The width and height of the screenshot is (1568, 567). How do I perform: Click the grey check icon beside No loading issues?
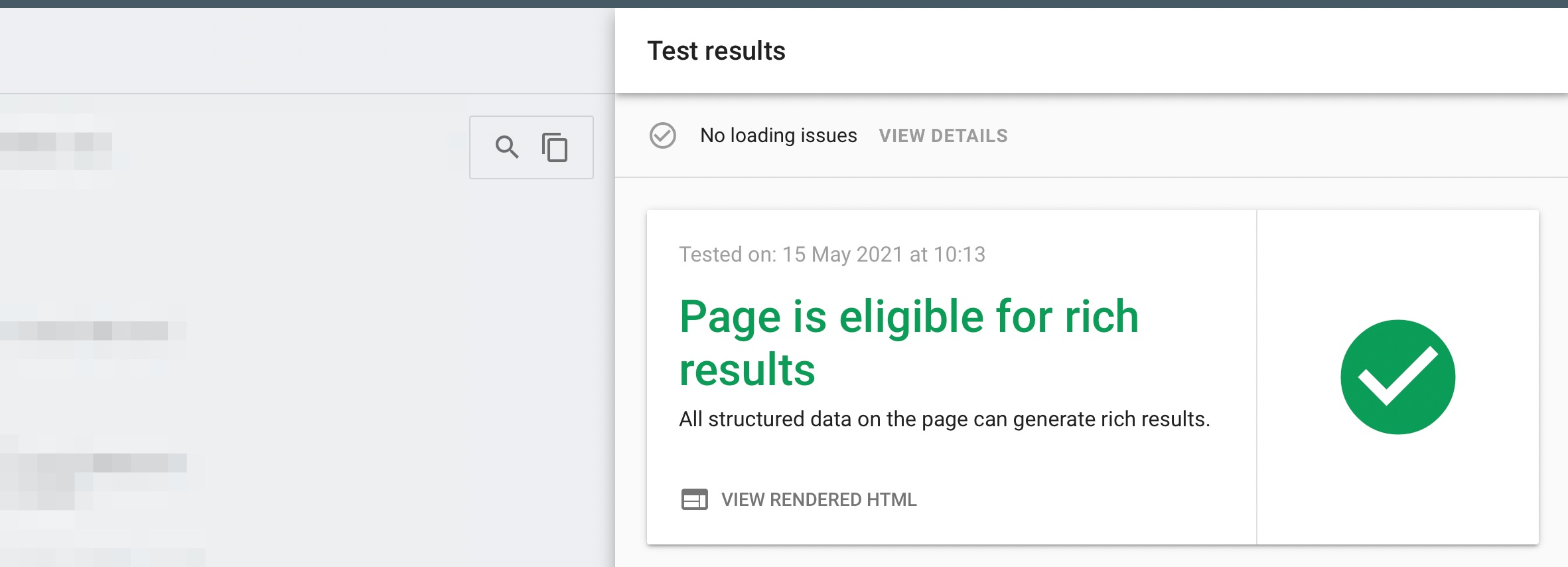tap(662, 135)
